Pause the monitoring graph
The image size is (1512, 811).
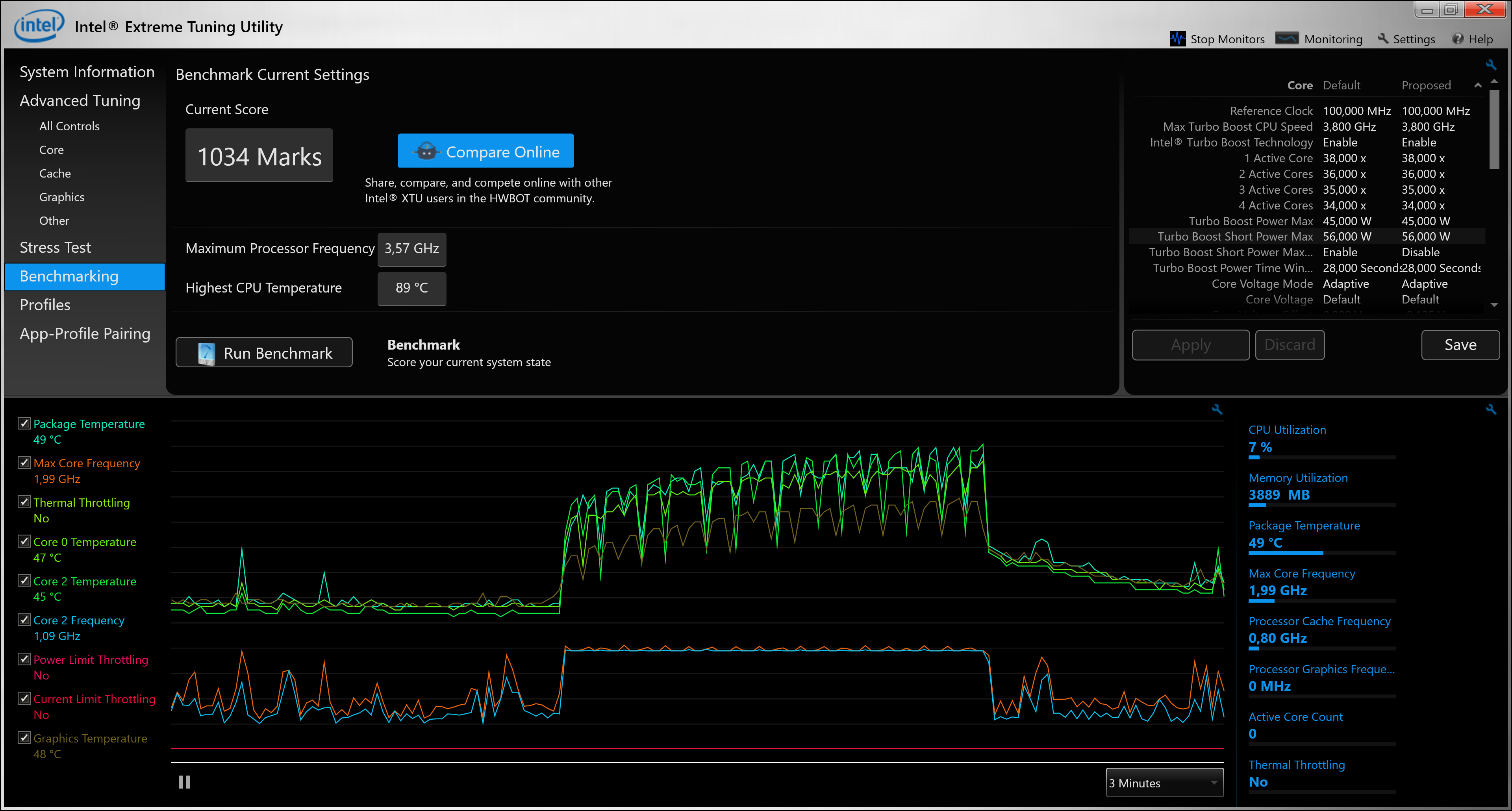(184, 781)
